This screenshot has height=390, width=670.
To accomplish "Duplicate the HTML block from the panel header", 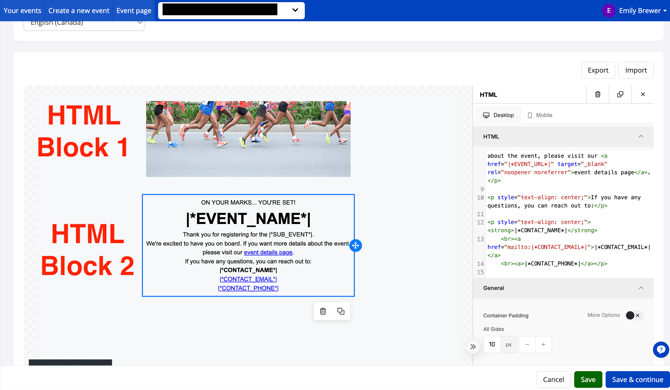I will point(620,94).
